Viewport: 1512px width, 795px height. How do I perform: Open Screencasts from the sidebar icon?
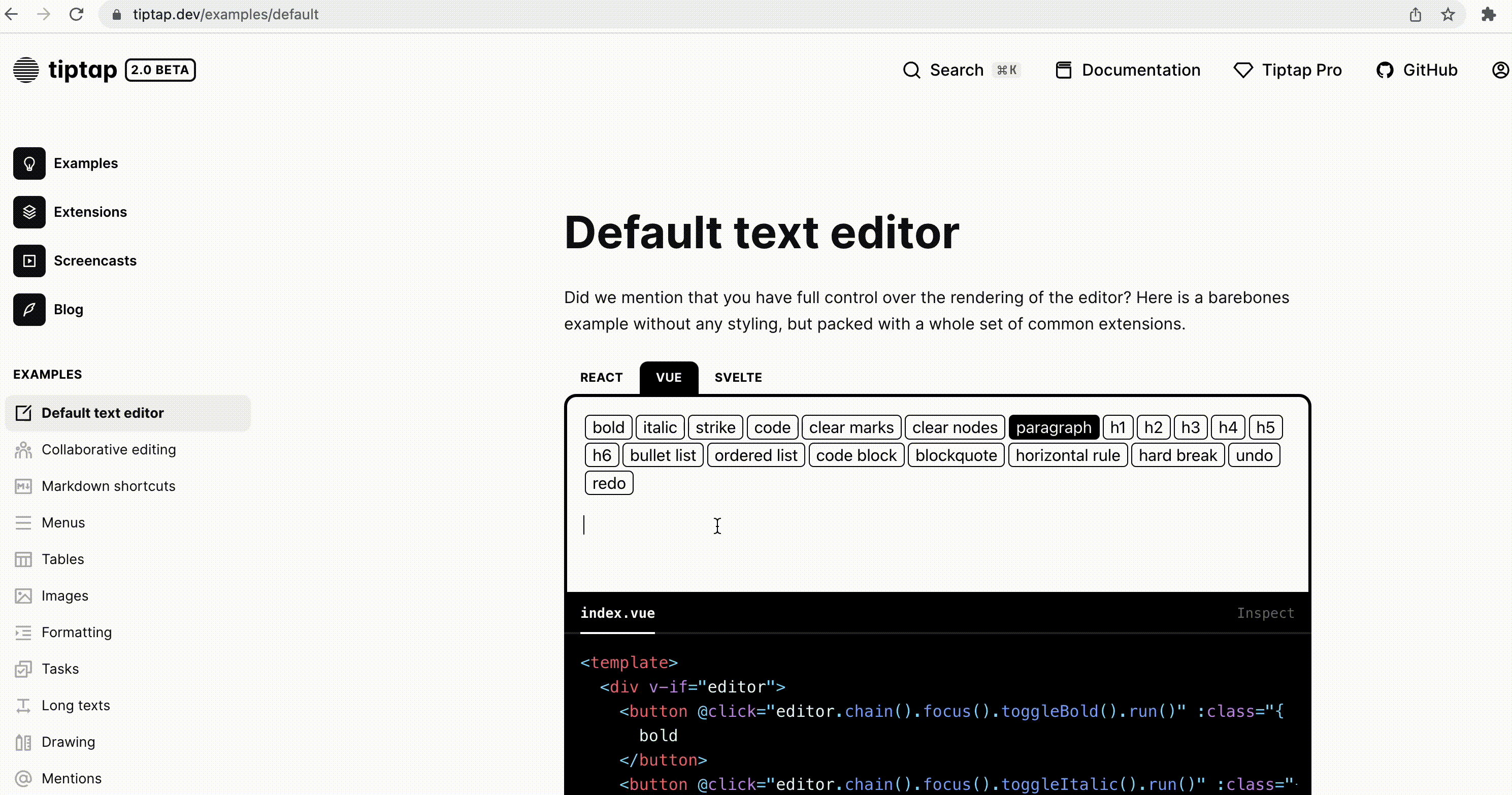(x=29, y=260)
